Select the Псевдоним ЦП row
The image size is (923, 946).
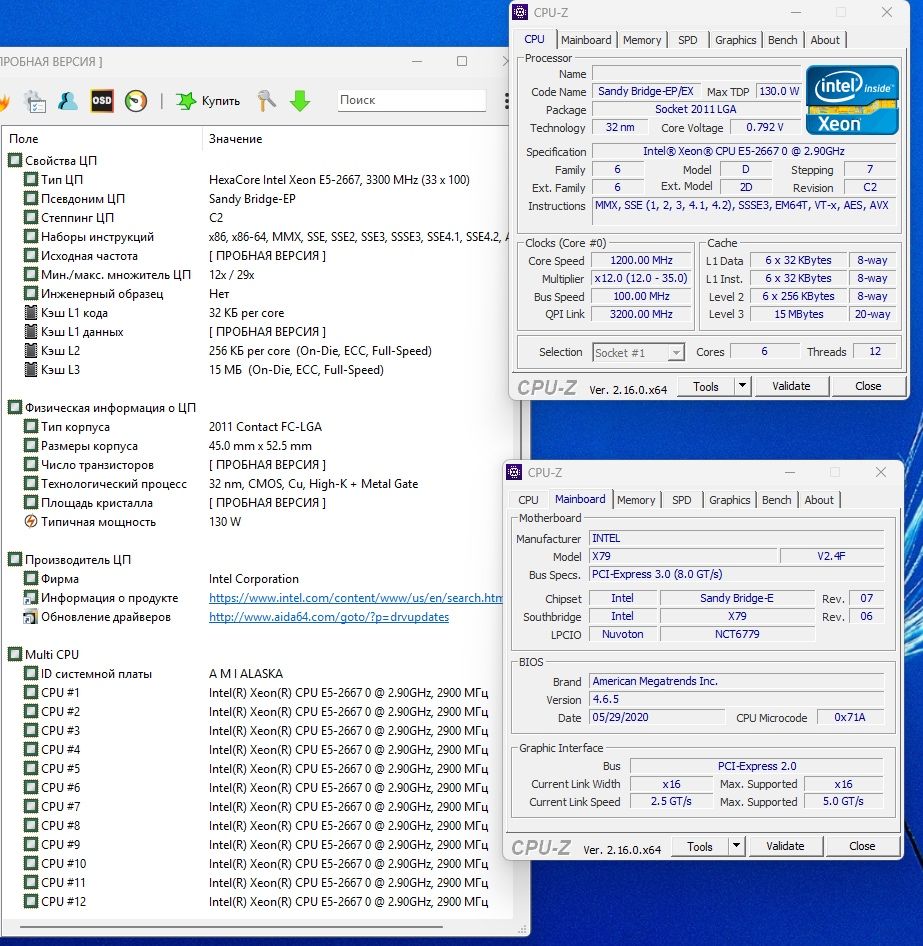(256, 198)
